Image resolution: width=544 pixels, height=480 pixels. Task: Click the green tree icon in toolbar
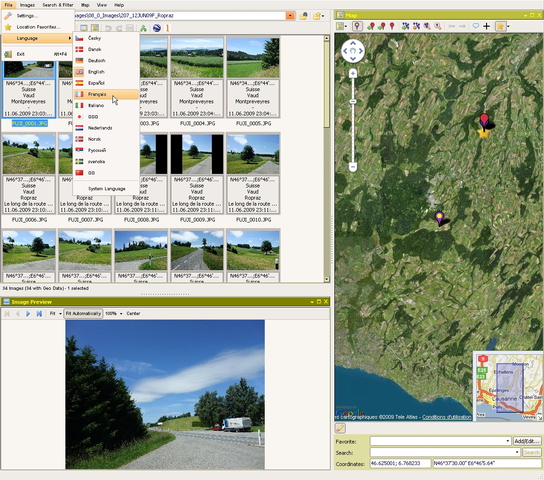click(x=143, y=28)
